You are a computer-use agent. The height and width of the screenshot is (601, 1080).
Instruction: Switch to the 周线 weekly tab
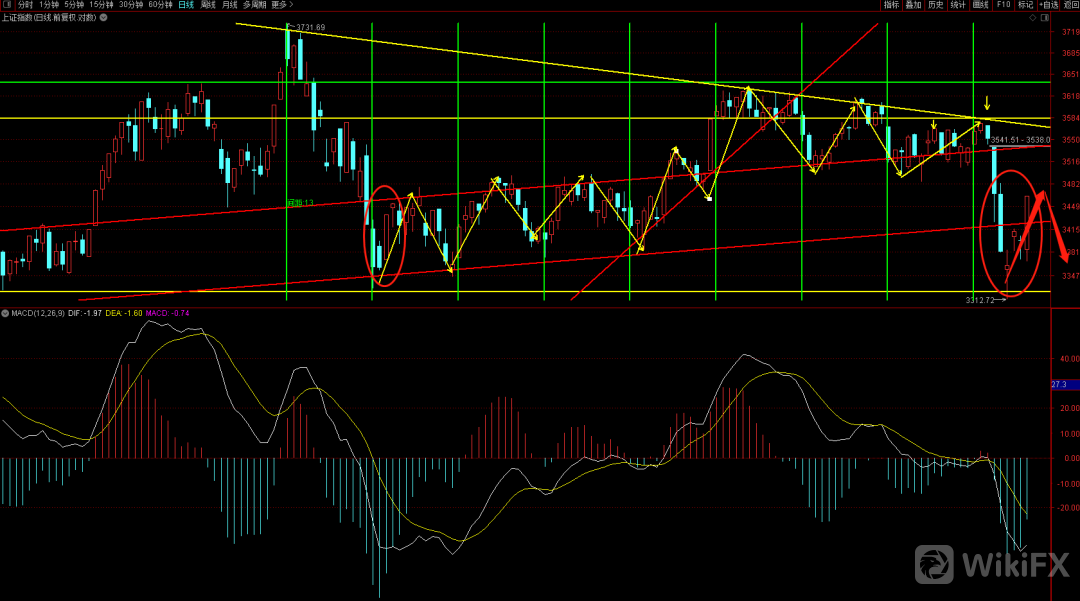(208, 5)
